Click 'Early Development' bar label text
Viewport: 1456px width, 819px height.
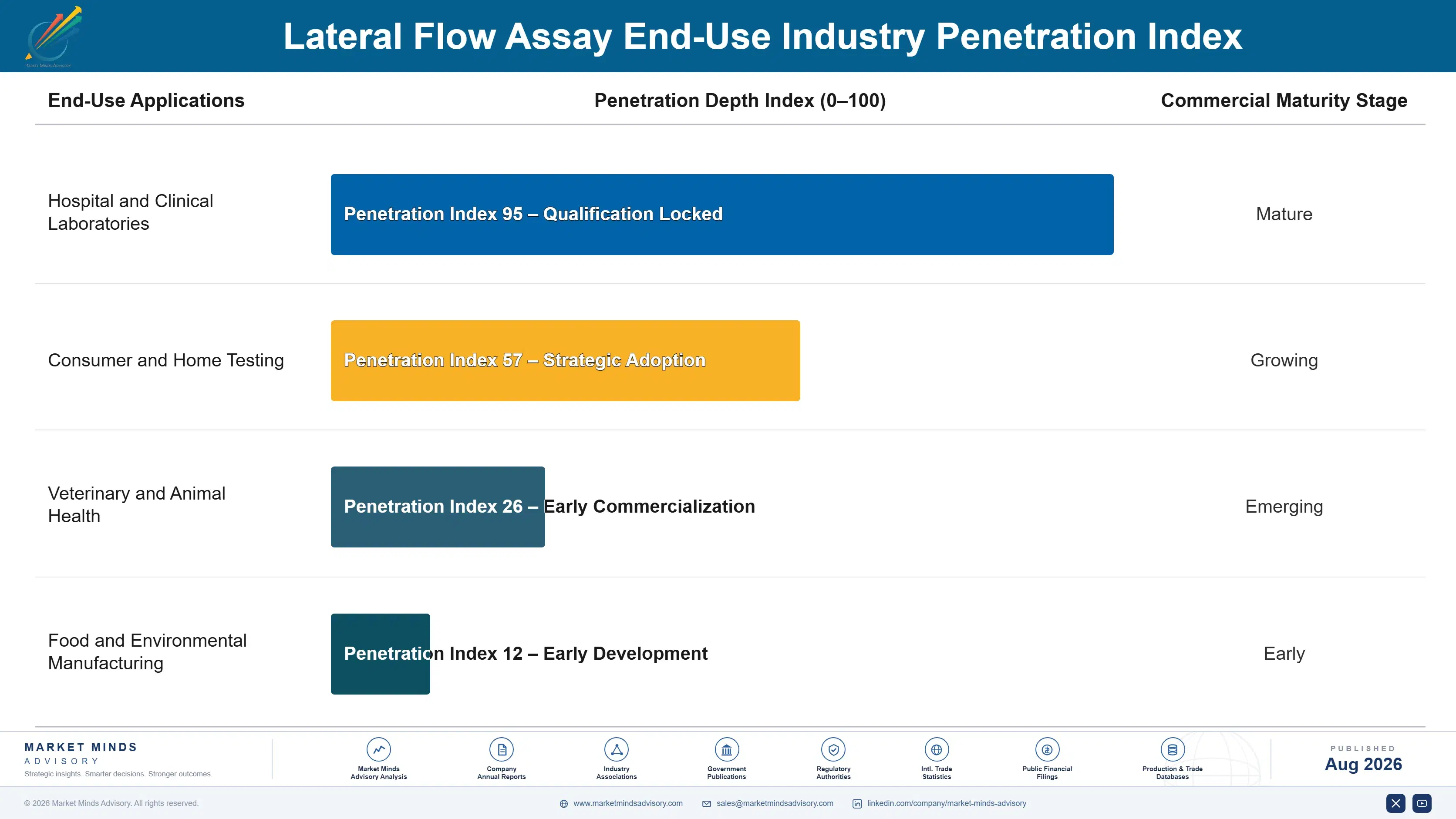coord(625,654)
